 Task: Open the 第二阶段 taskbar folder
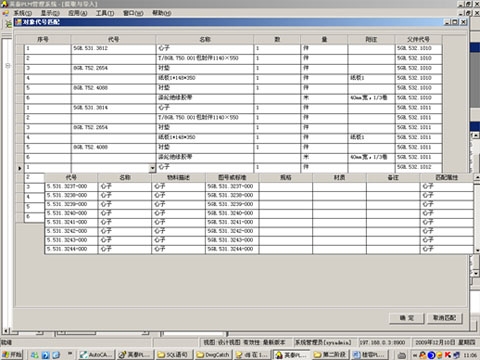(x=331, y=355)
